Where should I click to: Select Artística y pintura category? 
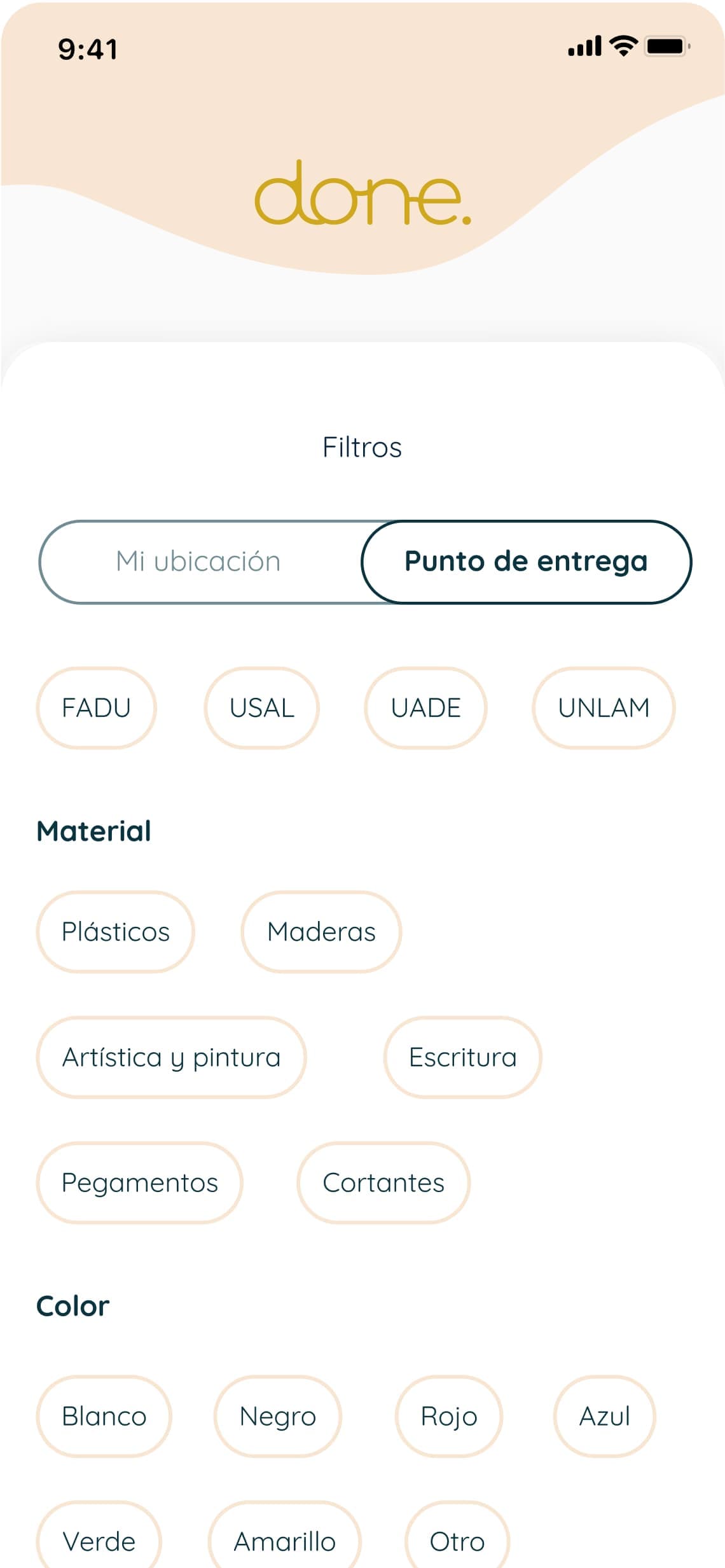coord(171,1057)
